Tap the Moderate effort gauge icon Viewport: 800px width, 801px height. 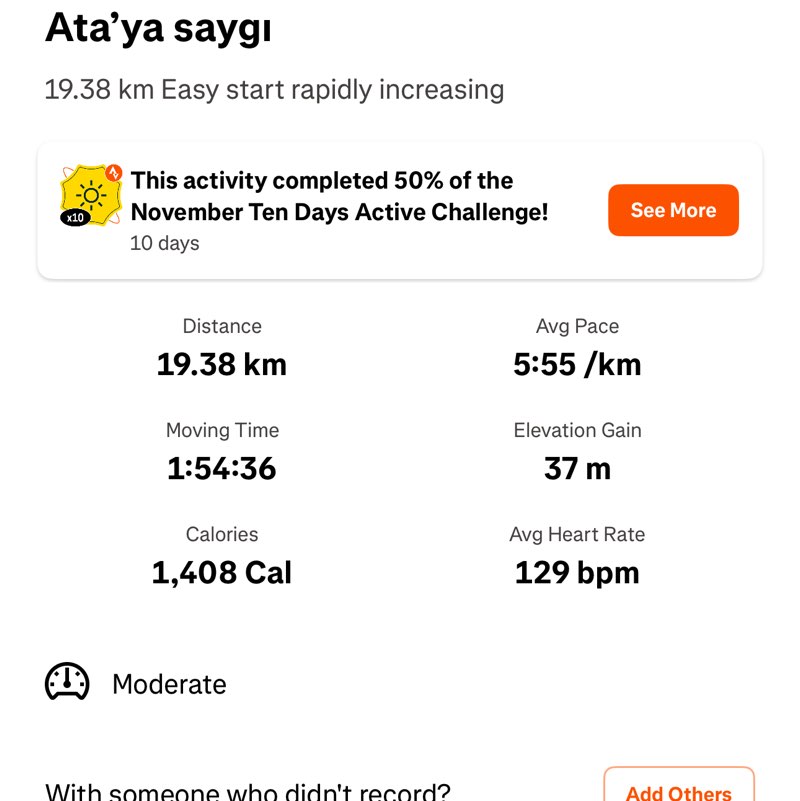point(68,683)
